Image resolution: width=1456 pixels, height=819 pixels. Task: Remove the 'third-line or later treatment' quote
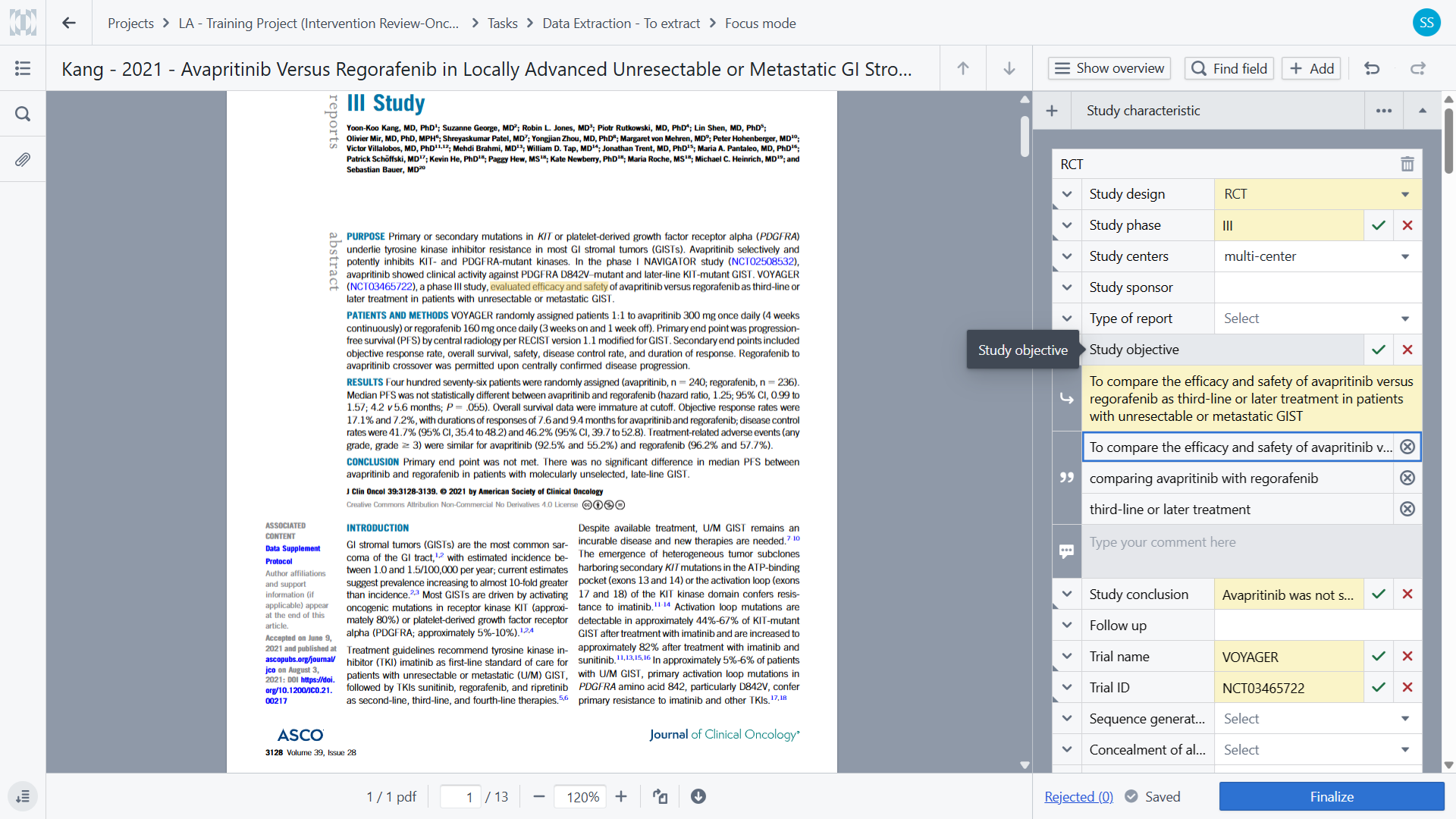click(x=1407, y=509)
